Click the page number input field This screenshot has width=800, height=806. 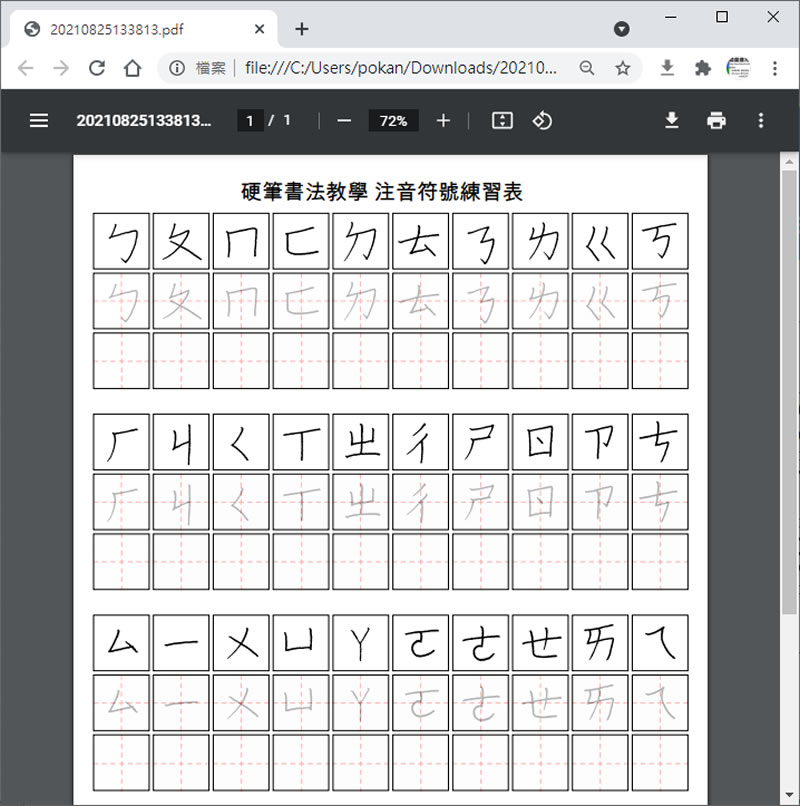pyautogui.click(x=250, y=121)
